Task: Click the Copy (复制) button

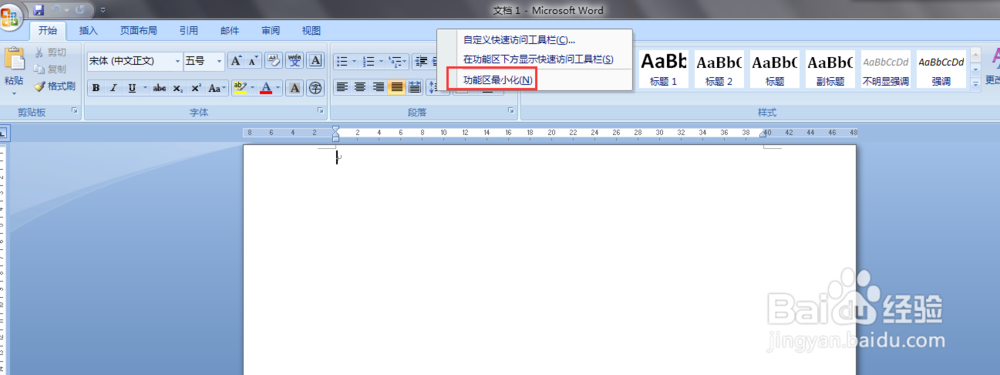Action: coord(50,69)
